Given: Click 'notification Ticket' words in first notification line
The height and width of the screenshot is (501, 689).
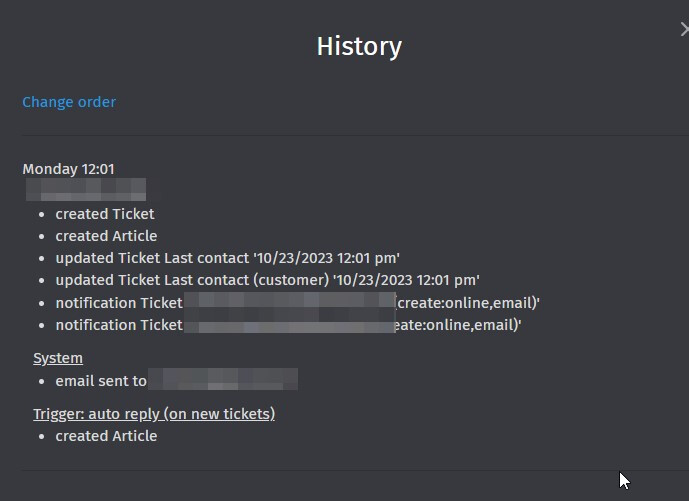Looking at the screenshot, I should [119, 303].
